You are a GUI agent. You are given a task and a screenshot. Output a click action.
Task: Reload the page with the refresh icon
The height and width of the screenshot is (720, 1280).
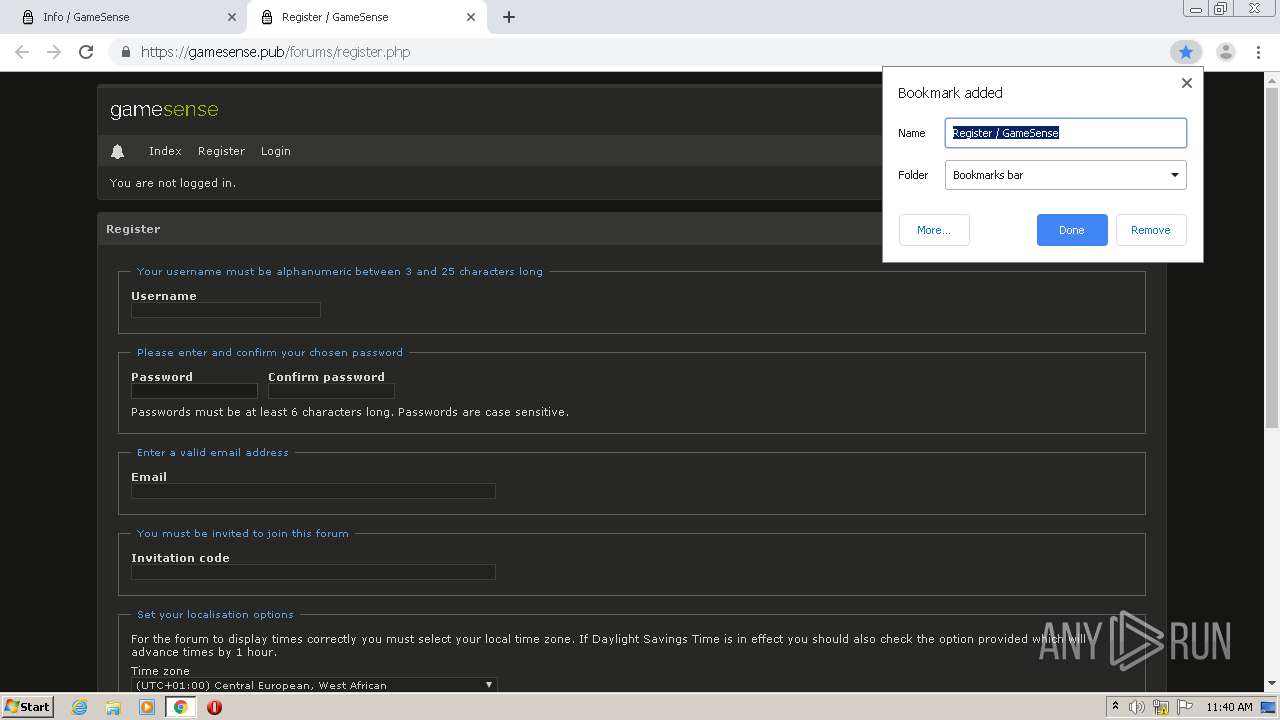pyautogui.click(x=86, y=52)
